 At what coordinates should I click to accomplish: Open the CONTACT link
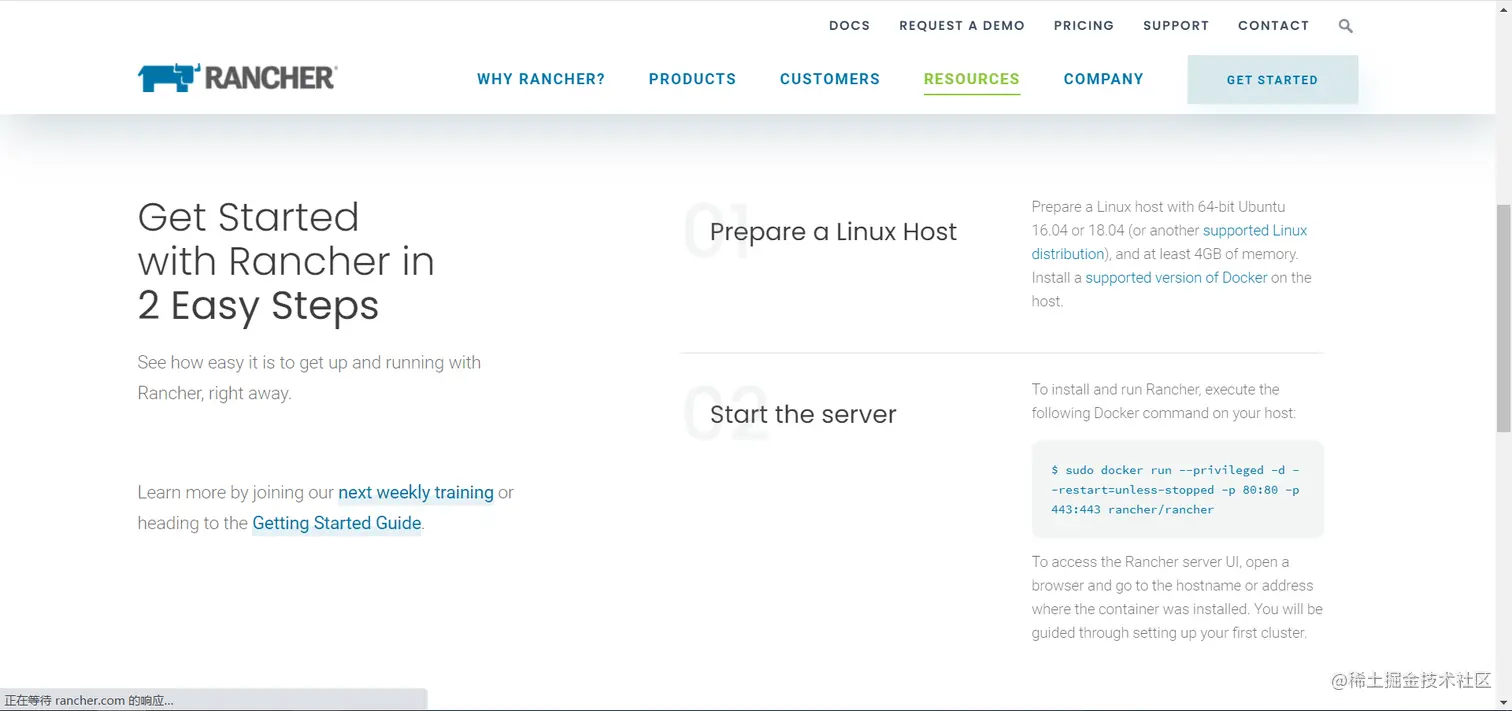click(1273, 26)
